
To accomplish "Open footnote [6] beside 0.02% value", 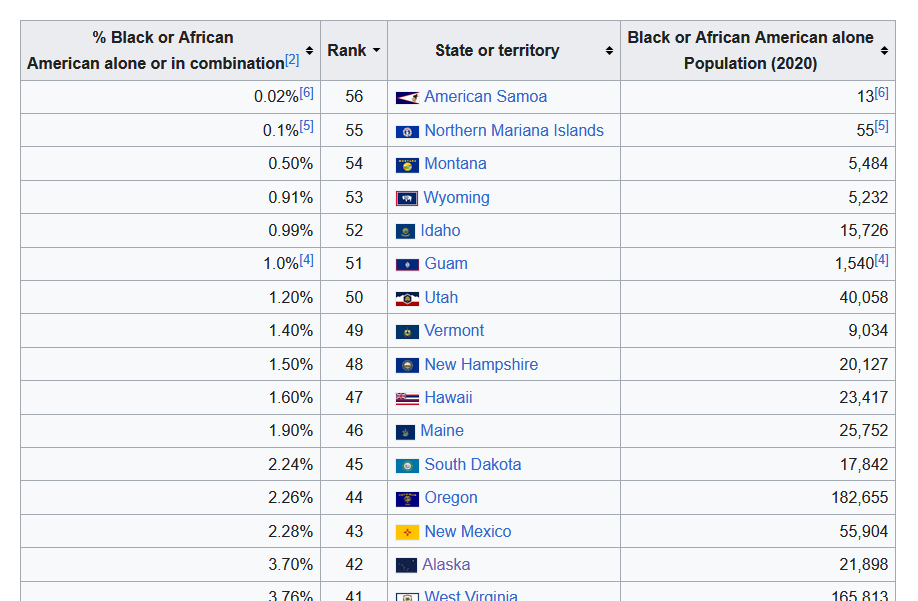I will [x=306, y=93].
